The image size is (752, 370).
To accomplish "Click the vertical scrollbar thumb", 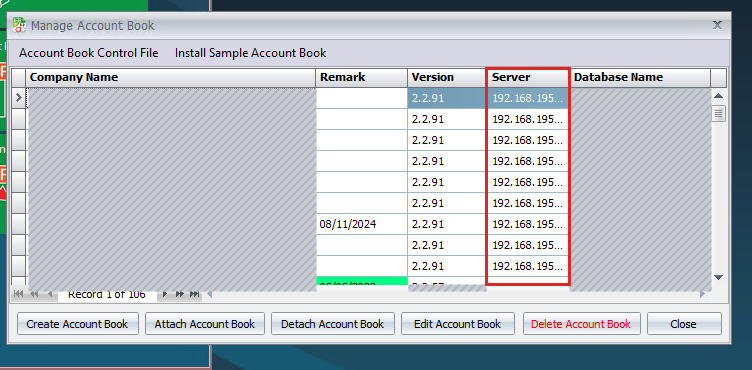I will click(718, 114).
